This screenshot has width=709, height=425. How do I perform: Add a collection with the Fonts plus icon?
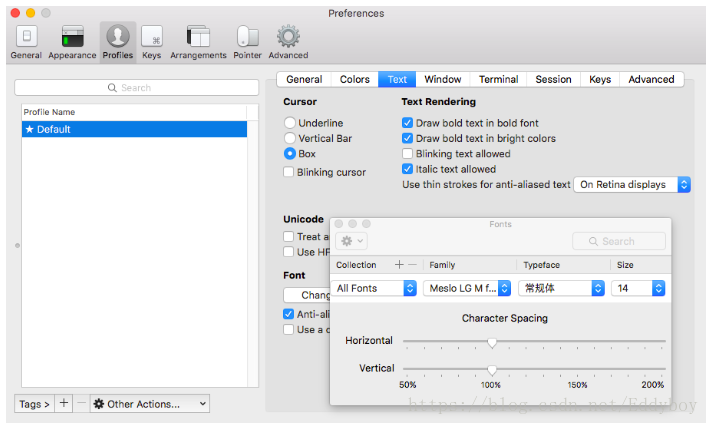tap(399, 264)
